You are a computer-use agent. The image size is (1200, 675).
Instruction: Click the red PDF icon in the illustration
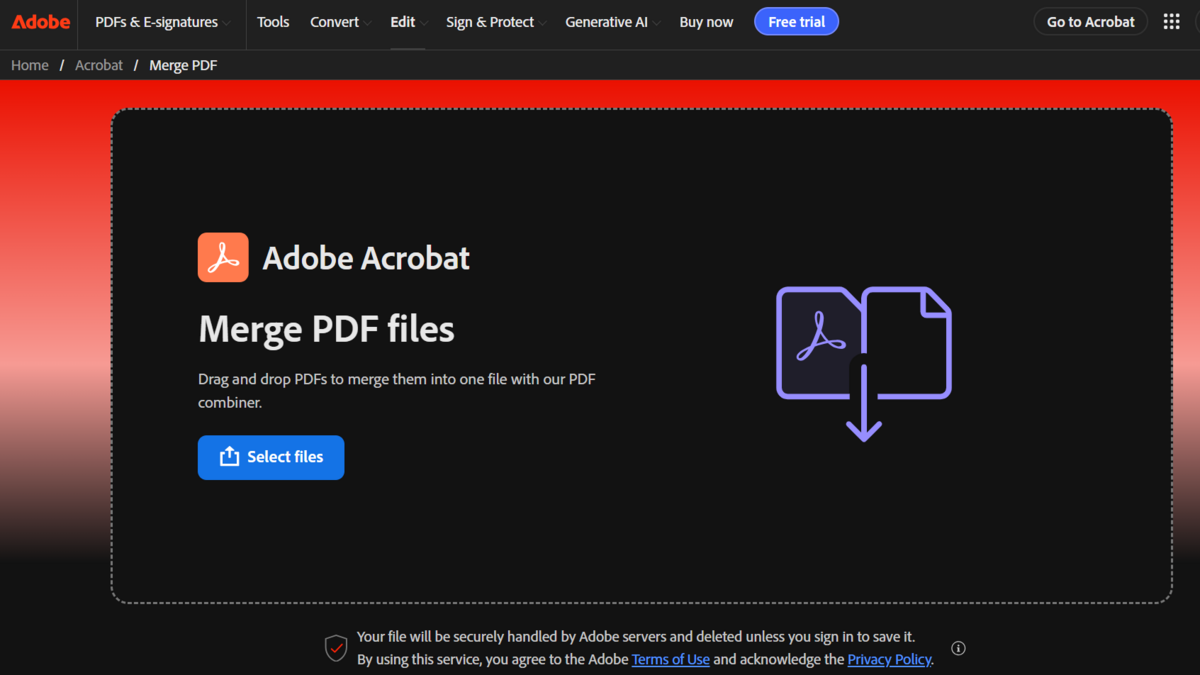[815, 340]
